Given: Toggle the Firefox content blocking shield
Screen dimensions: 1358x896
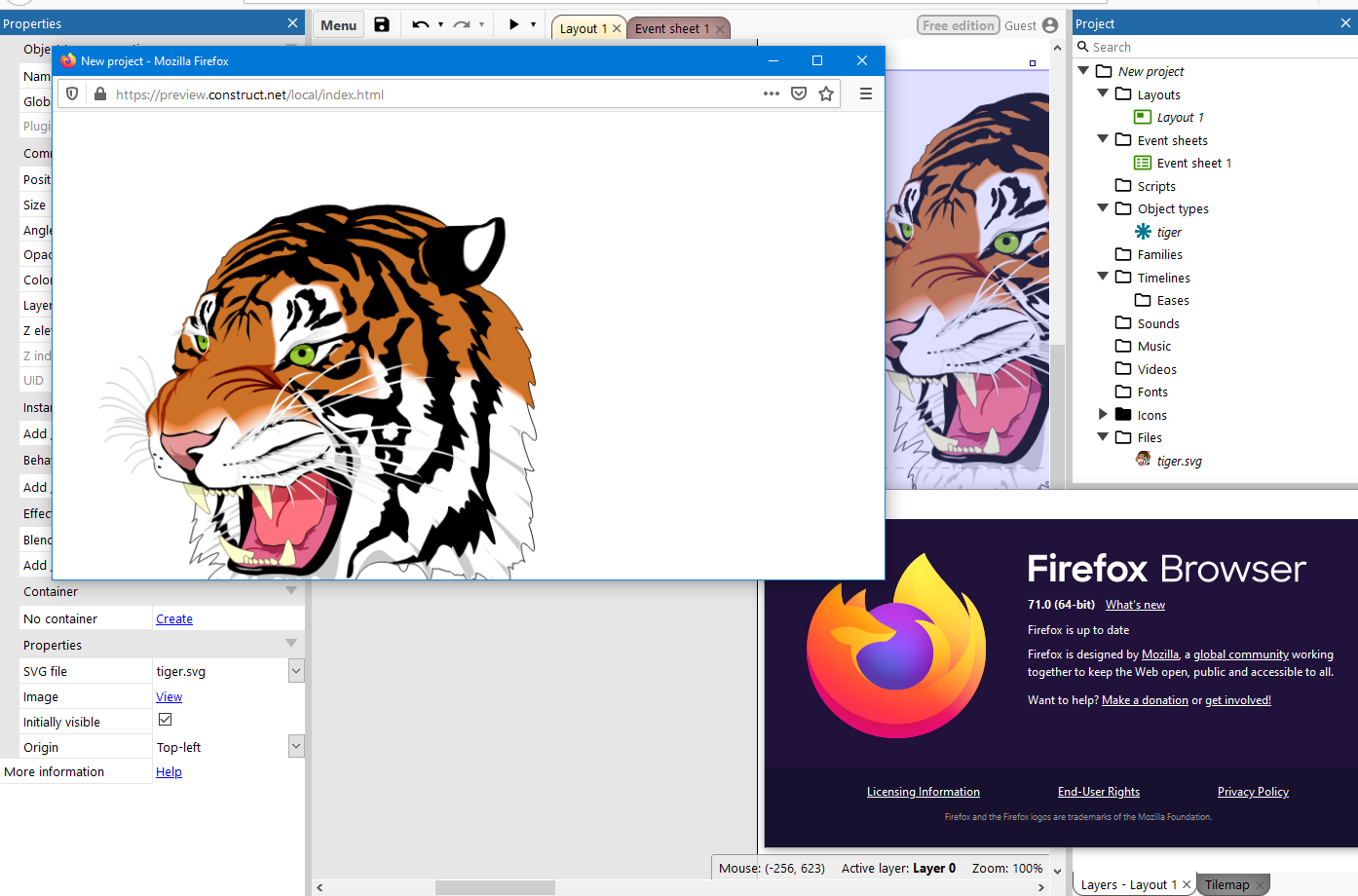Looking at the screenshot, I should [71, 93].
